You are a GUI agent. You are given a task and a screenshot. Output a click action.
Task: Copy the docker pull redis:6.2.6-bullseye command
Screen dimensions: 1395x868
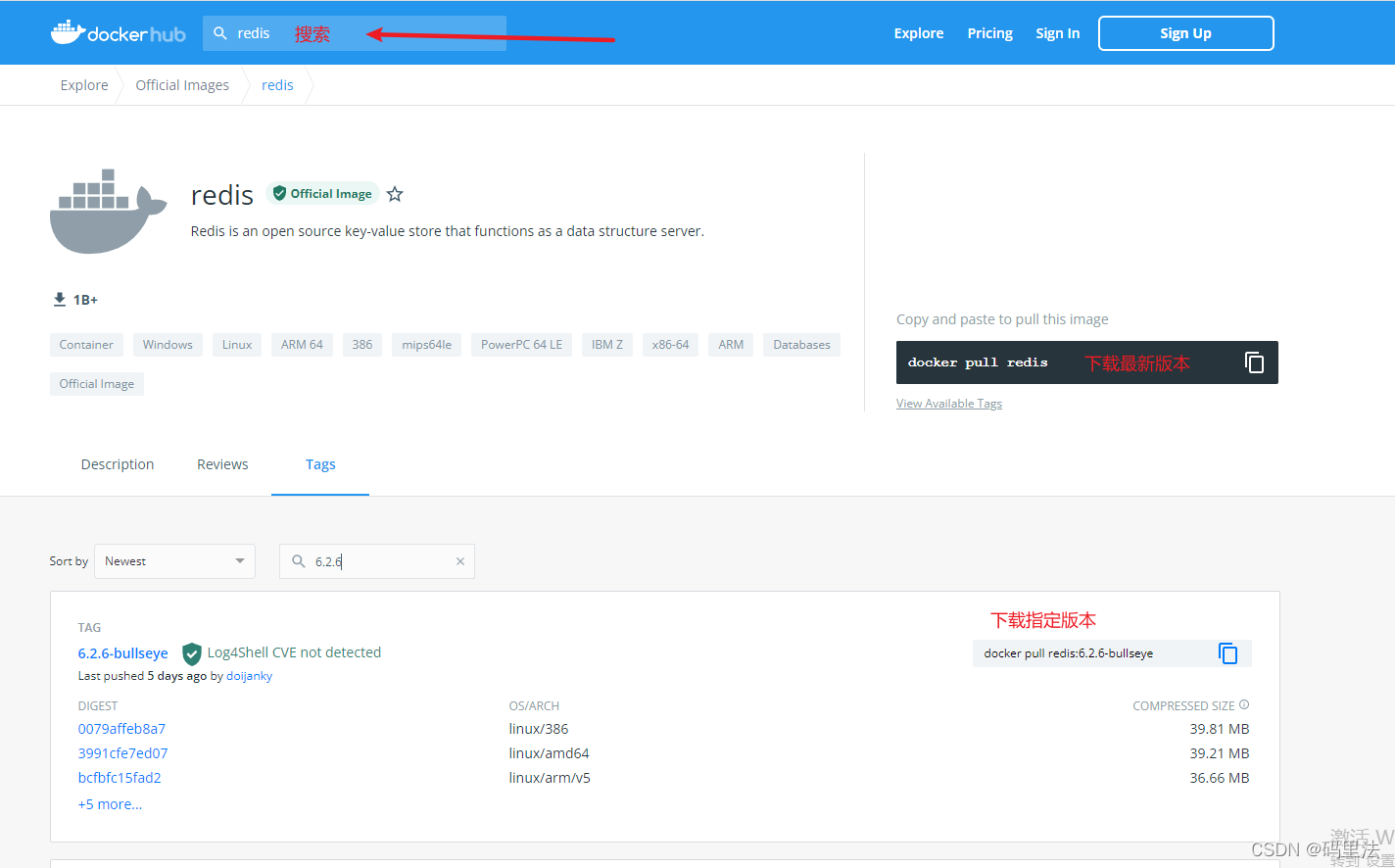click(1227, 653)
